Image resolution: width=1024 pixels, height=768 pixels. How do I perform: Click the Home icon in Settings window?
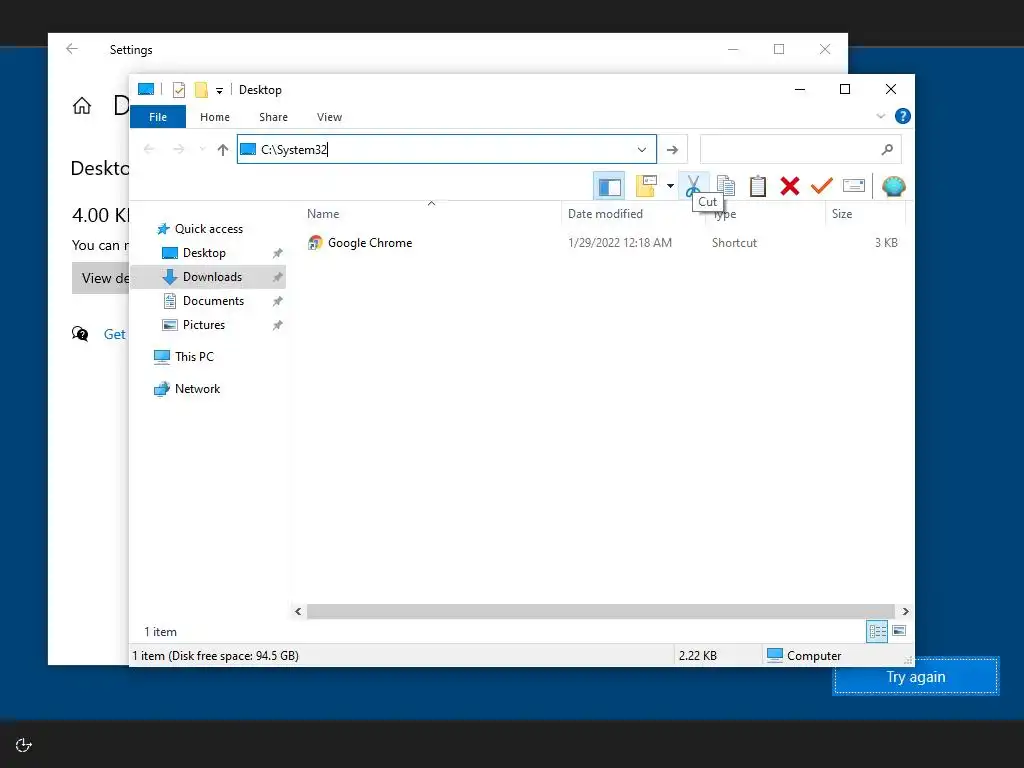tap(82, 106)
